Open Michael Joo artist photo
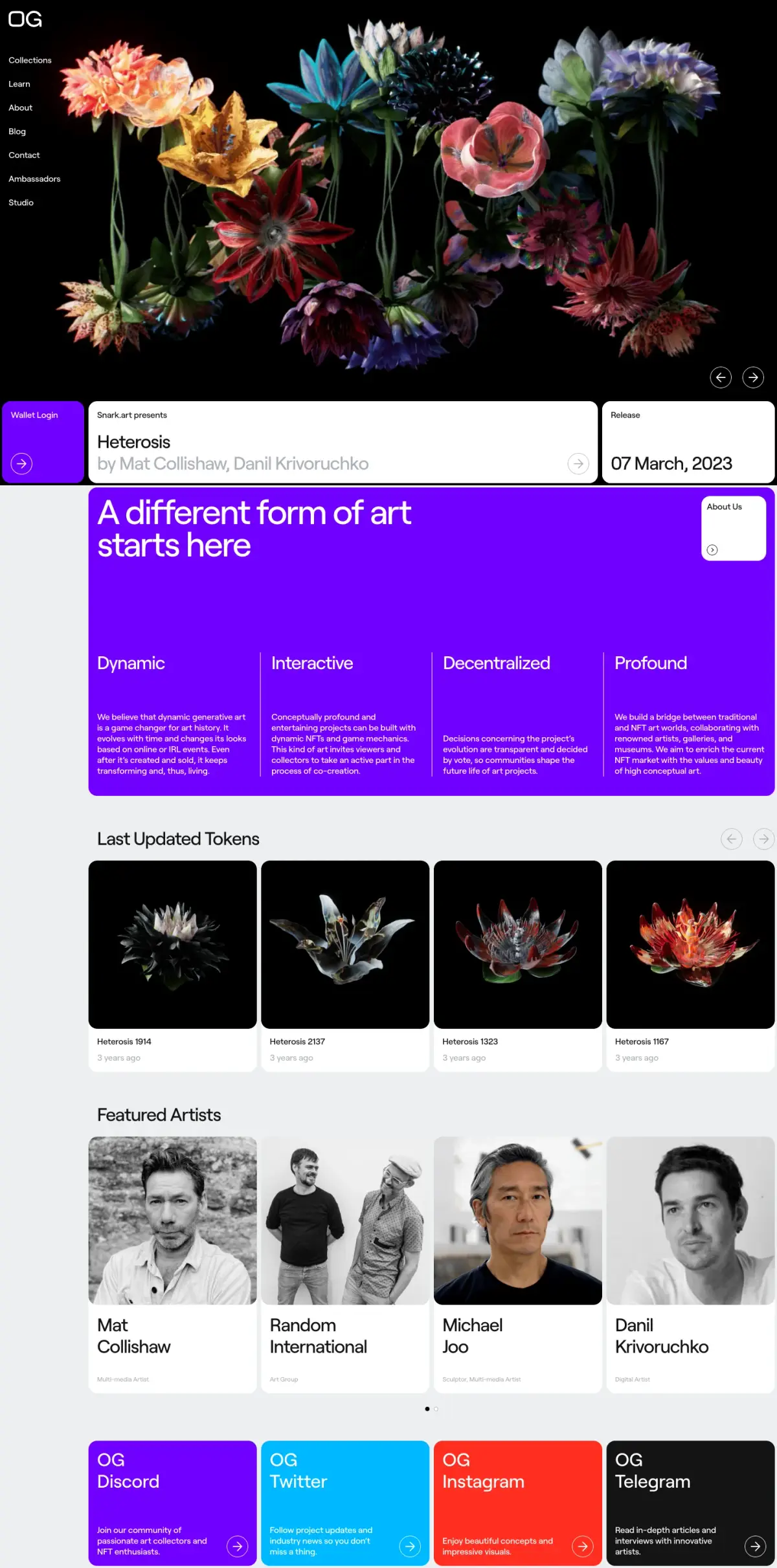Image resolution: width=777 pixels, height=1568 pixels. [518, 1220]
